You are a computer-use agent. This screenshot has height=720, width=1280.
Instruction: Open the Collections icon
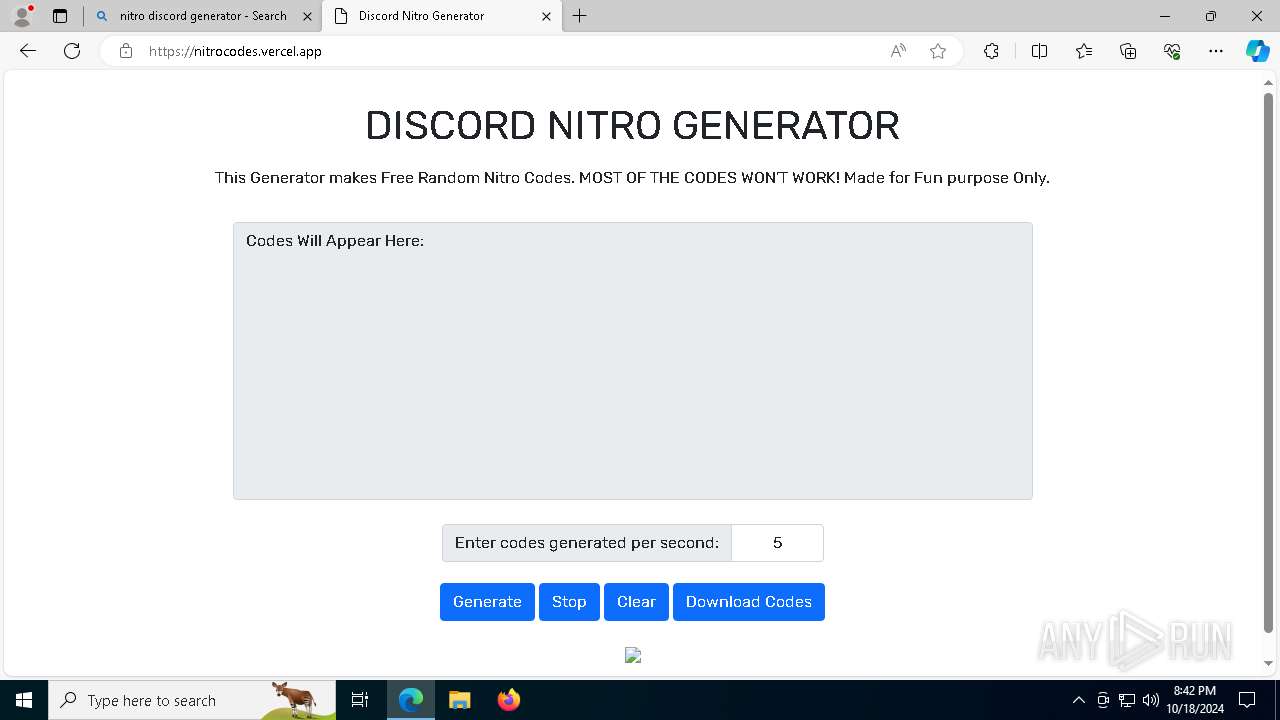(x=1128, y=51)
